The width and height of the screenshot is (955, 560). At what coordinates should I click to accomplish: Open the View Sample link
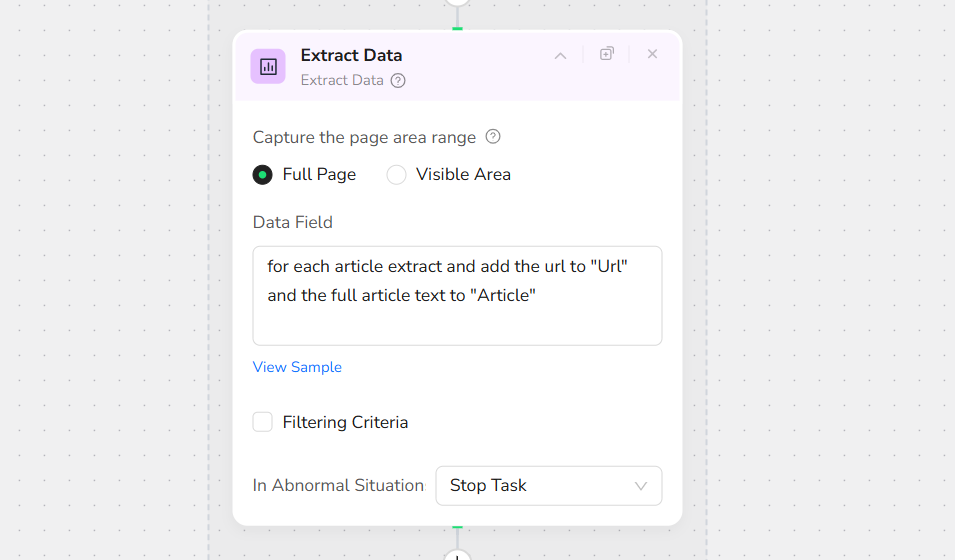coord(297,367)
